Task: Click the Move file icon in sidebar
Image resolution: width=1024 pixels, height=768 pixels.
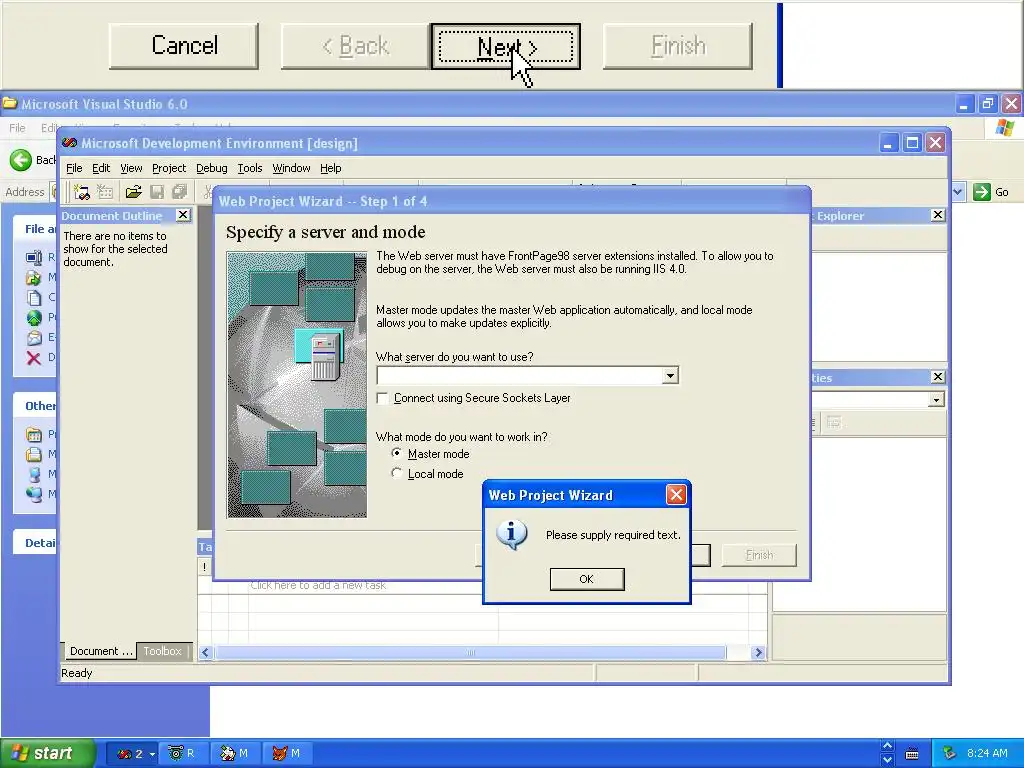Action: pos(34,278)
